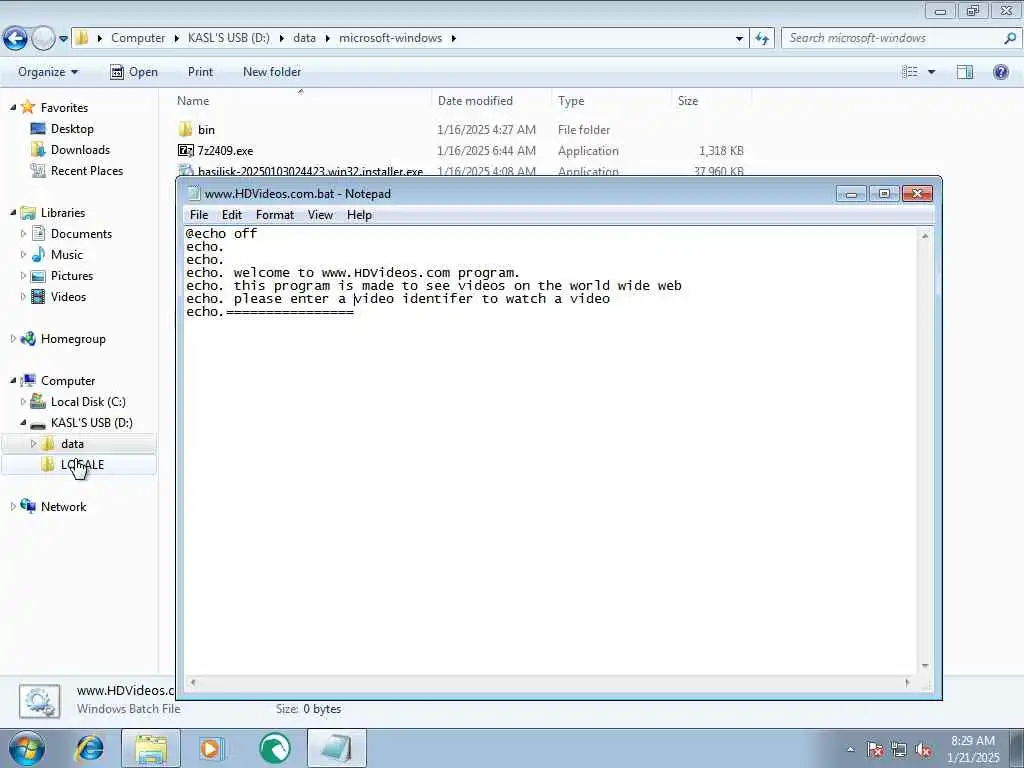Click the folder icon in address bar
The height and width of the screenshot is (768, 1024).
pyautogui.click(x=82, y=38)
